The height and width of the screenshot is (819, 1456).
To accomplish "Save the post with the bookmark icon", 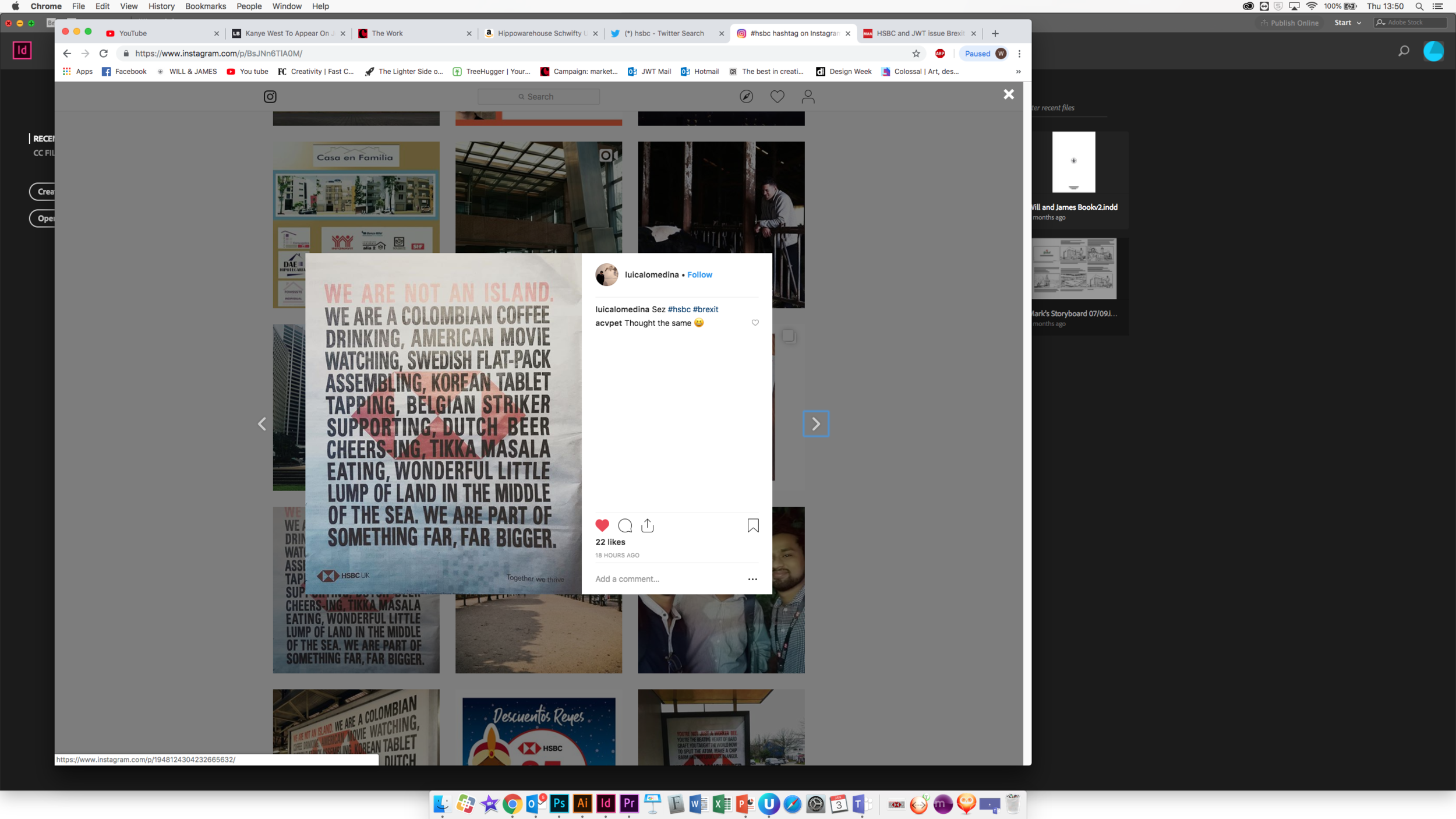I will 752,525.
